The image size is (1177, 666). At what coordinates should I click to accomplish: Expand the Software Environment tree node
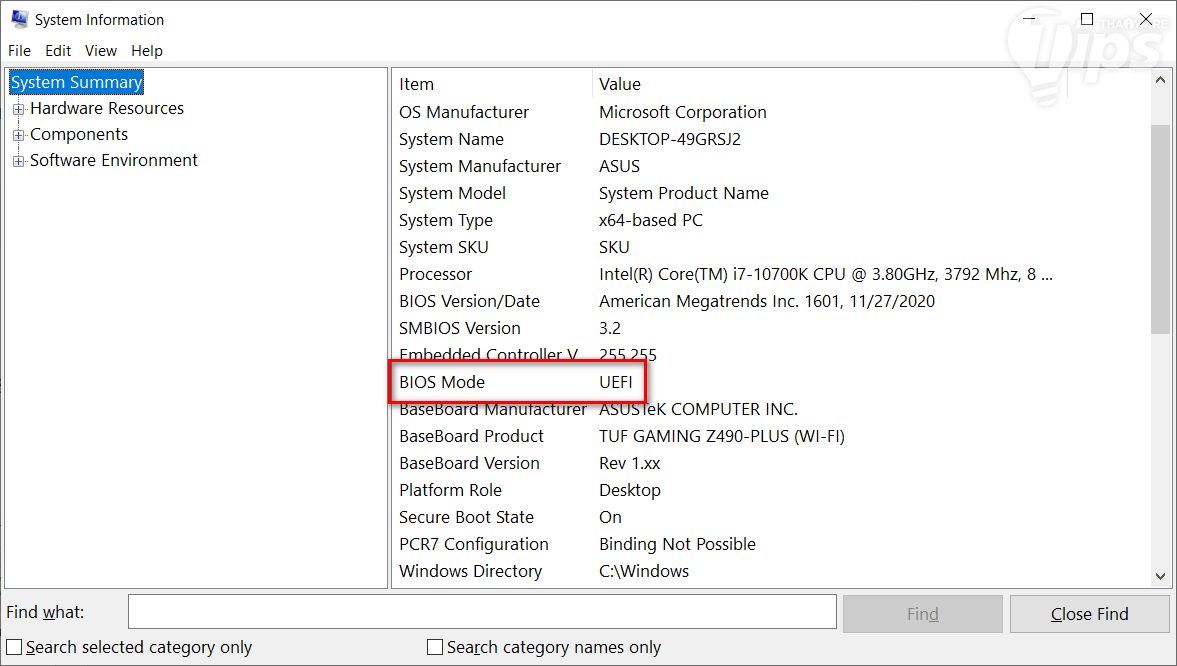coord(18,161)
